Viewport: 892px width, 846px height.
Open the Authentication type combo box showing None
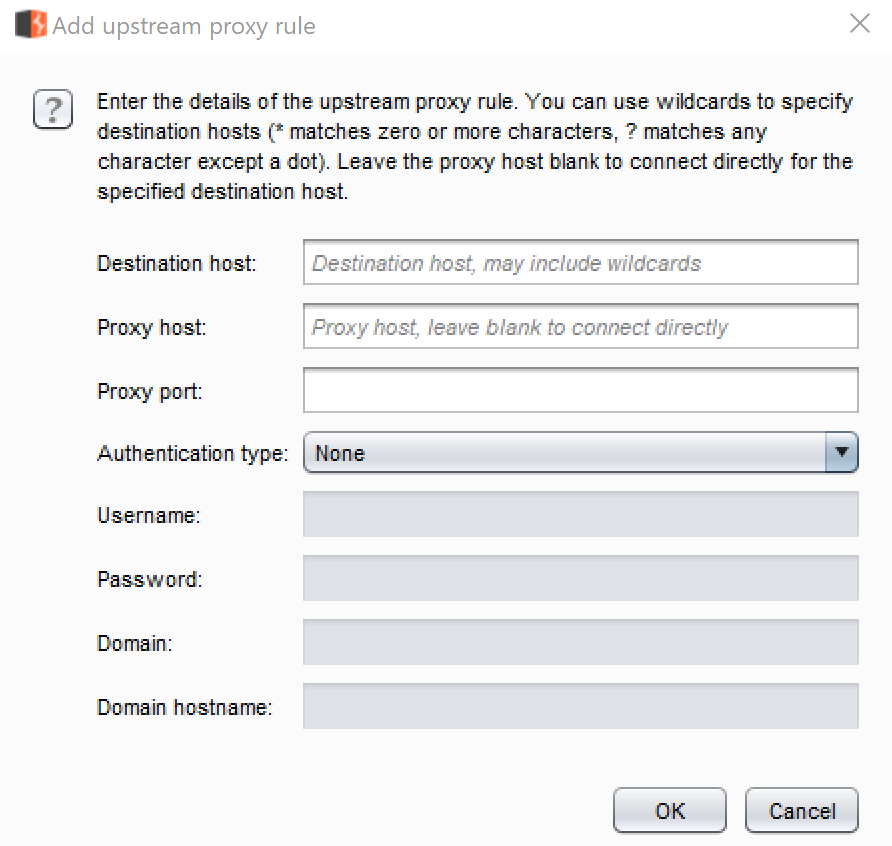(x=565, y=454)
